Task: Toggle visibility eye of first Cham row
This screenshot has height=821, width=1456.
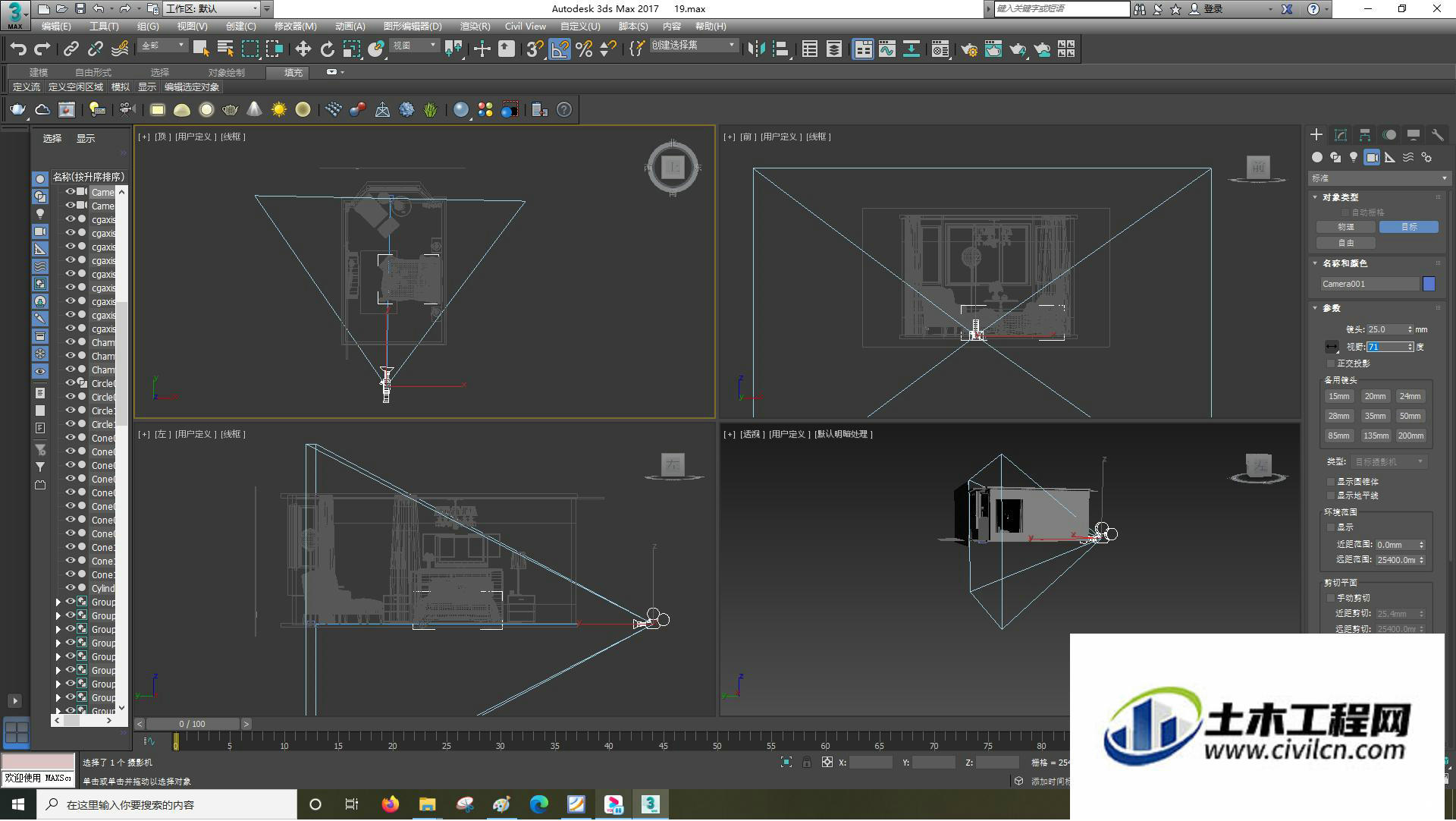Action: point(70,342)
